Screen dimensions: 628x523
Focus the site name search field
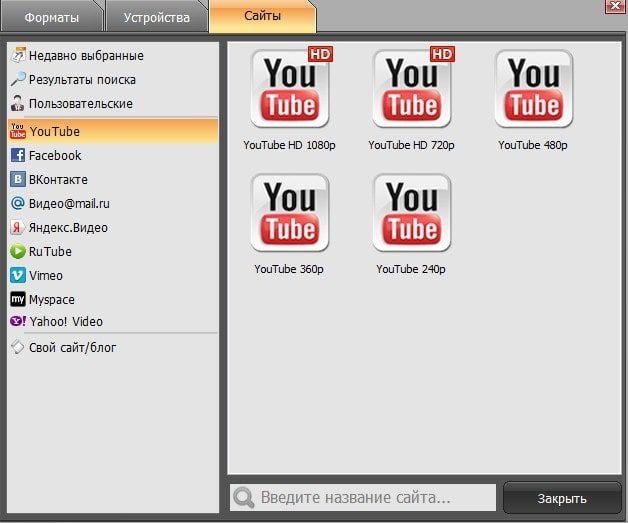pos(363,498)
